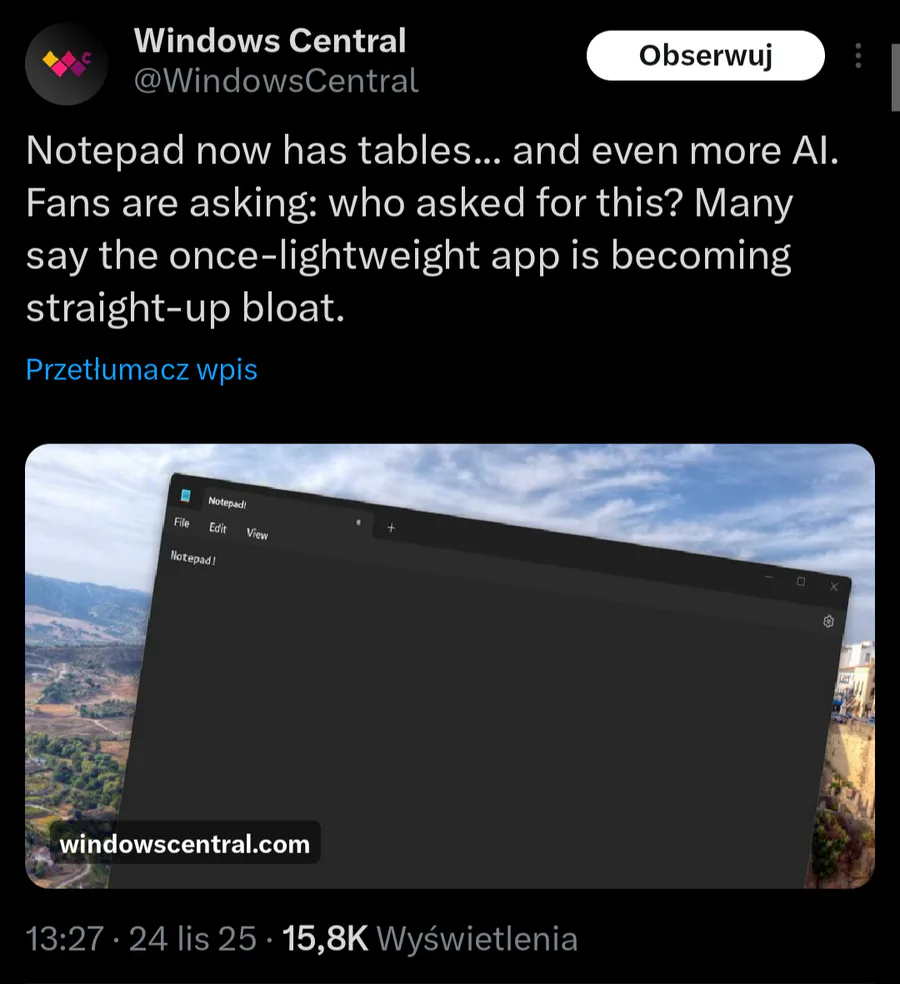Click the "Notepad!" text in the editor area
This screenshot has height=984, width=900.
(193, 557)
